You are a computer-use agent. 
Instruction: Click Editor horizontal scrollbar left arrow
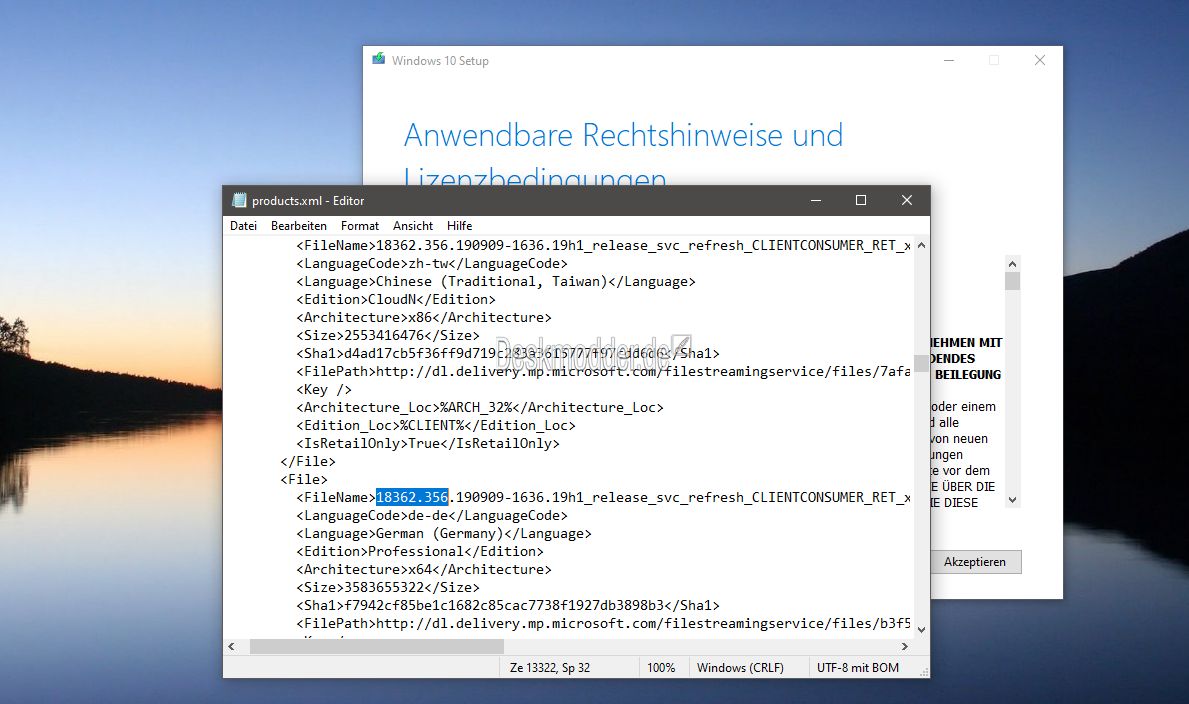pyautogui.click(x=232, y=646)
